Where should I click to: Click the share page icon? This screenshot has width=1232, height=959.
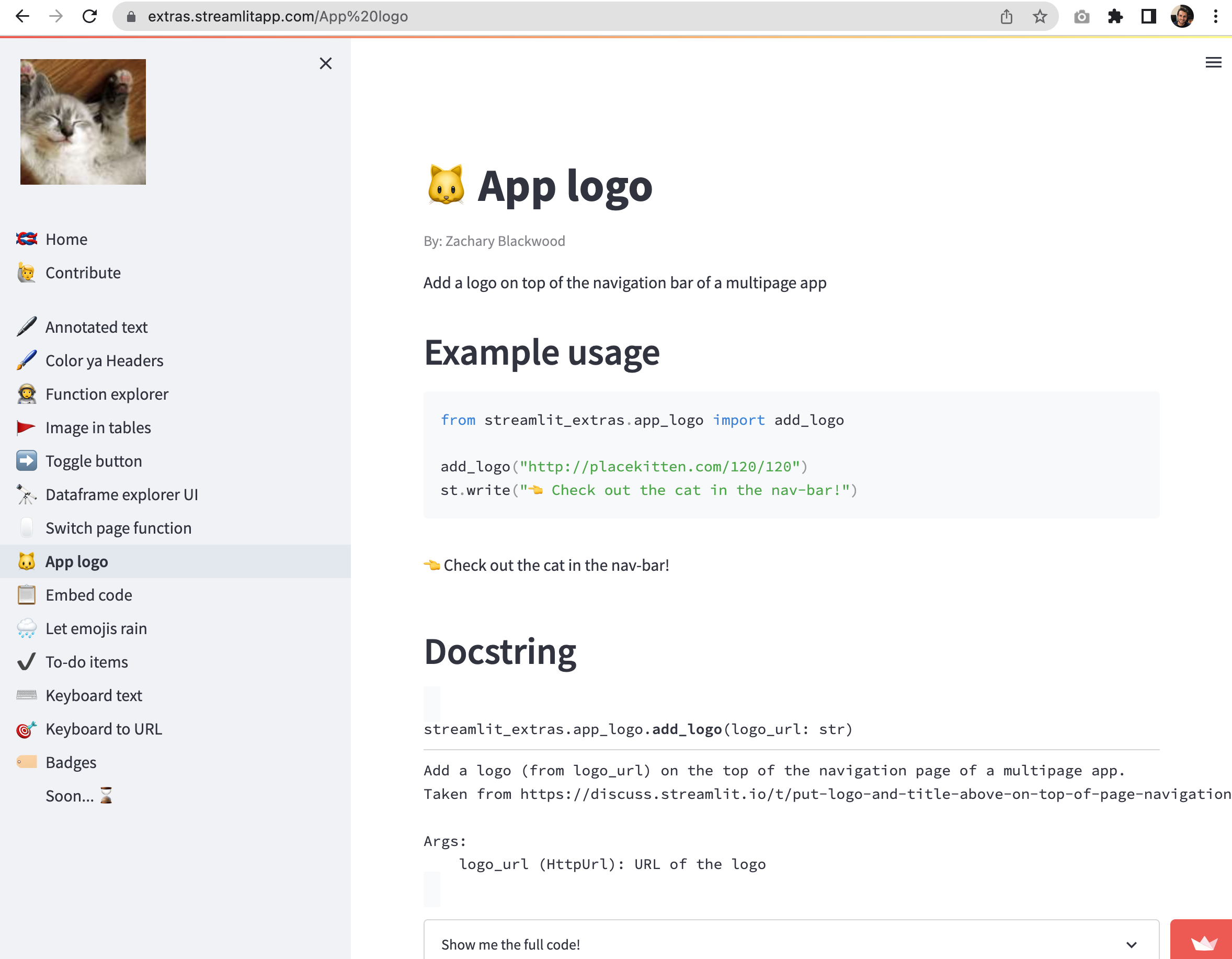1006,16
